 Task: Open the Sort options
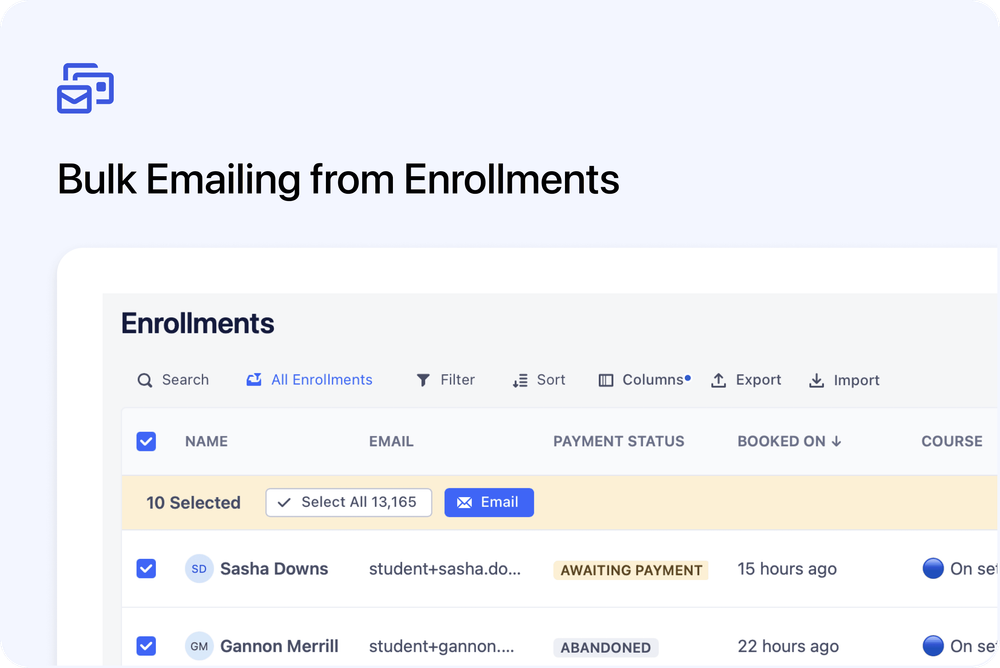point(538,380)
